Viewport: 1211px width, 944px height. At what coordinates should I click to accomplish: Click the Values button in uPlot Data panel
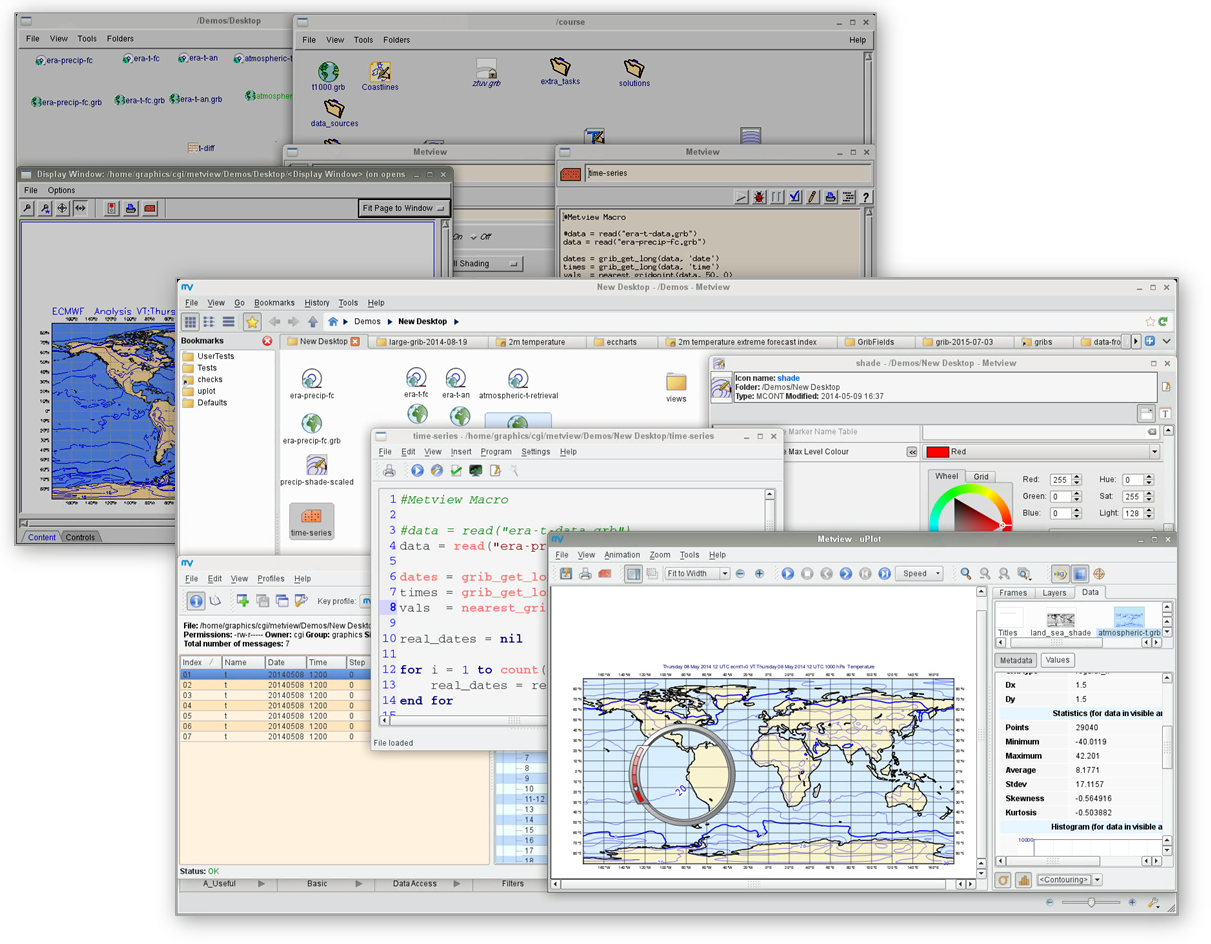1057,660
